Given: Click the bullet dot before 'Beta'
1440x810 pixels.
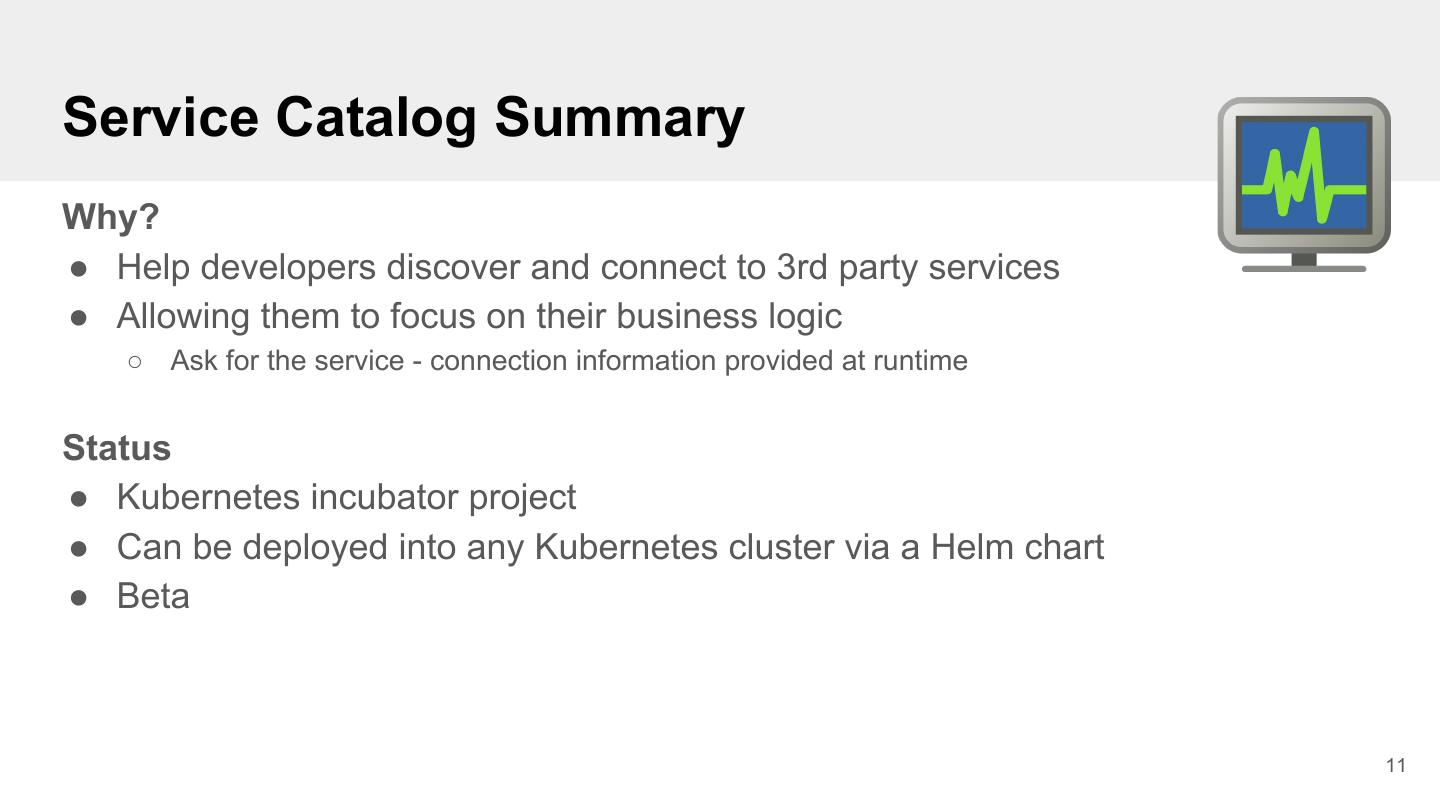Looking at the screenshot, I should tap(80, 597).
